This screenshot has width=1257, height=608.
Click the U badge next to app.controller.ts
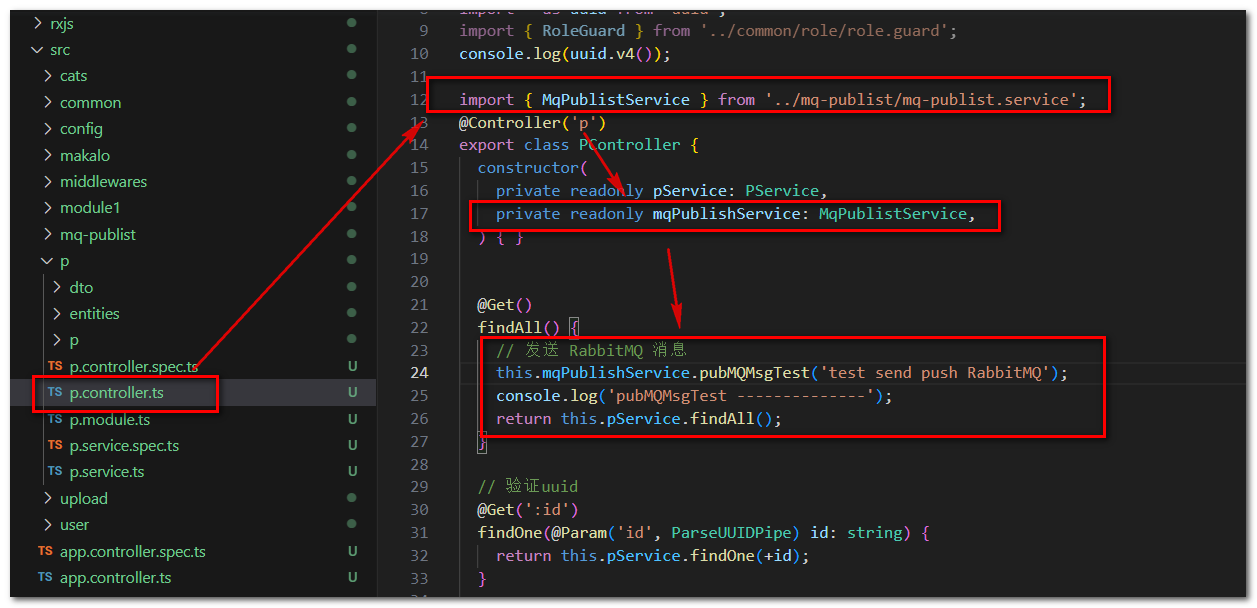click(351, 577)
